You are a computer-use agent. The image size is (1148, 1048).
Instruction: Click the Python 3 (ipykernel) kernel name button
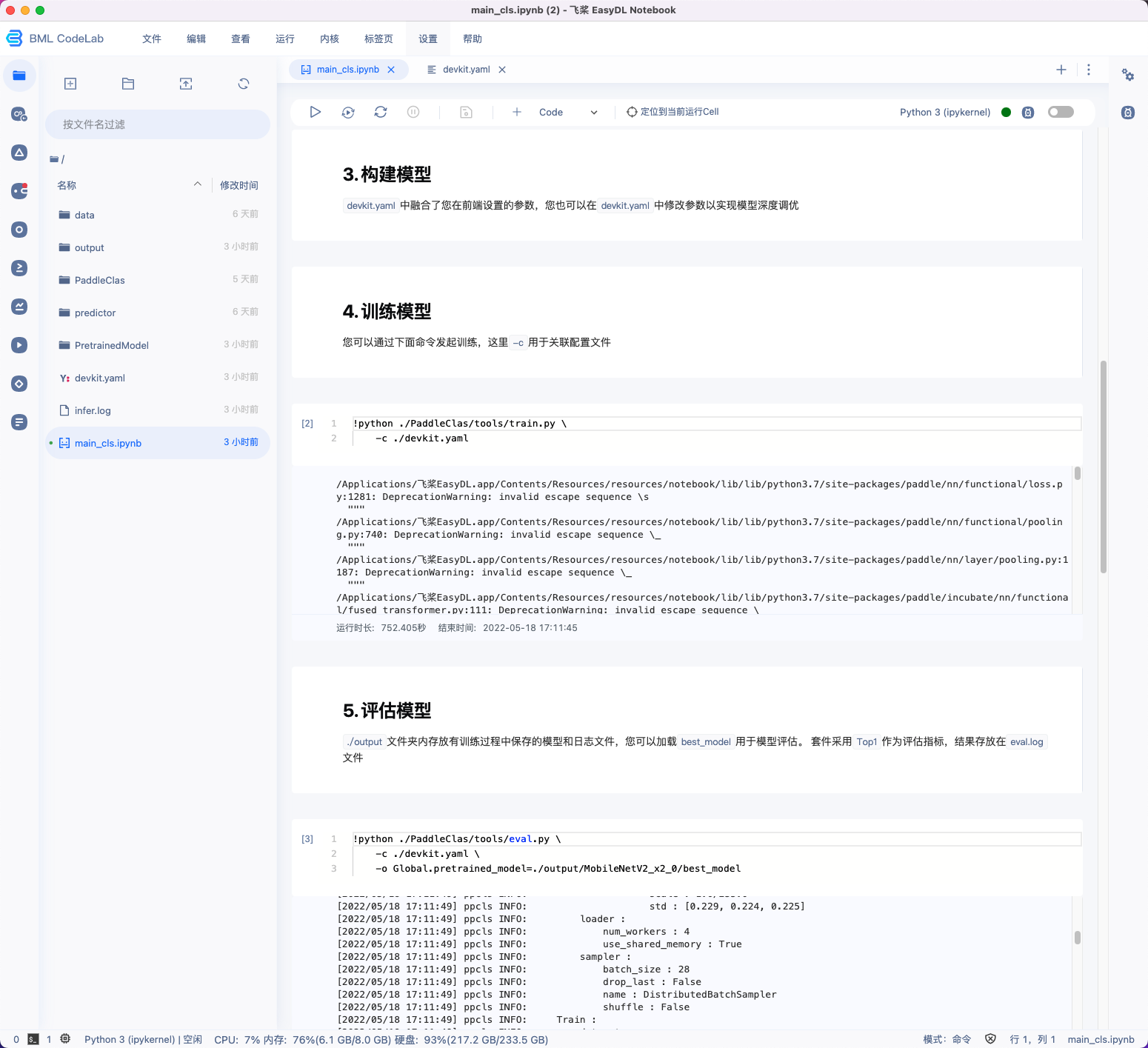coord(945,112)
